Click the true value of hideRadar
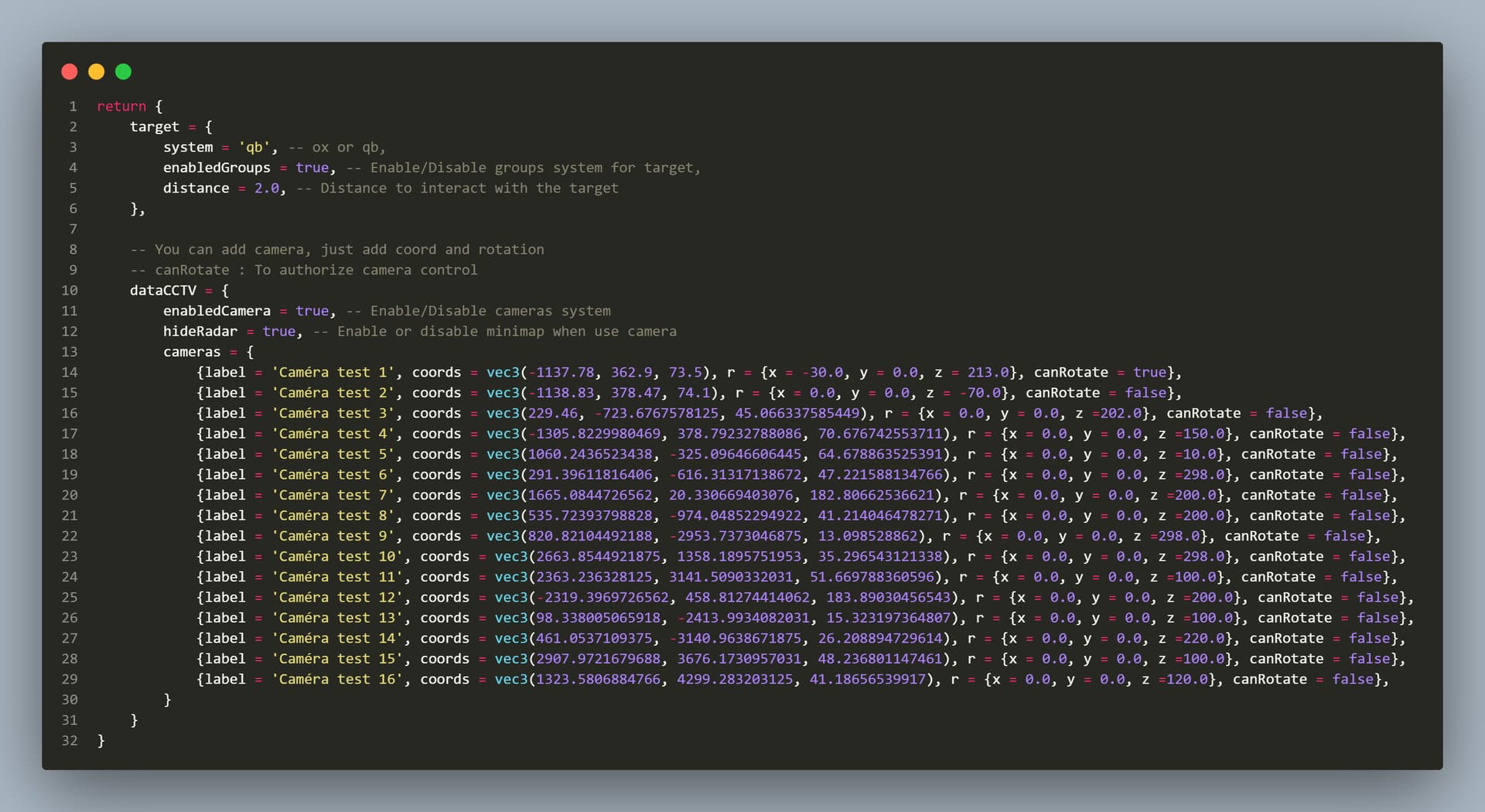Viewport: 1485px width, 812px height. coord(279,332)
